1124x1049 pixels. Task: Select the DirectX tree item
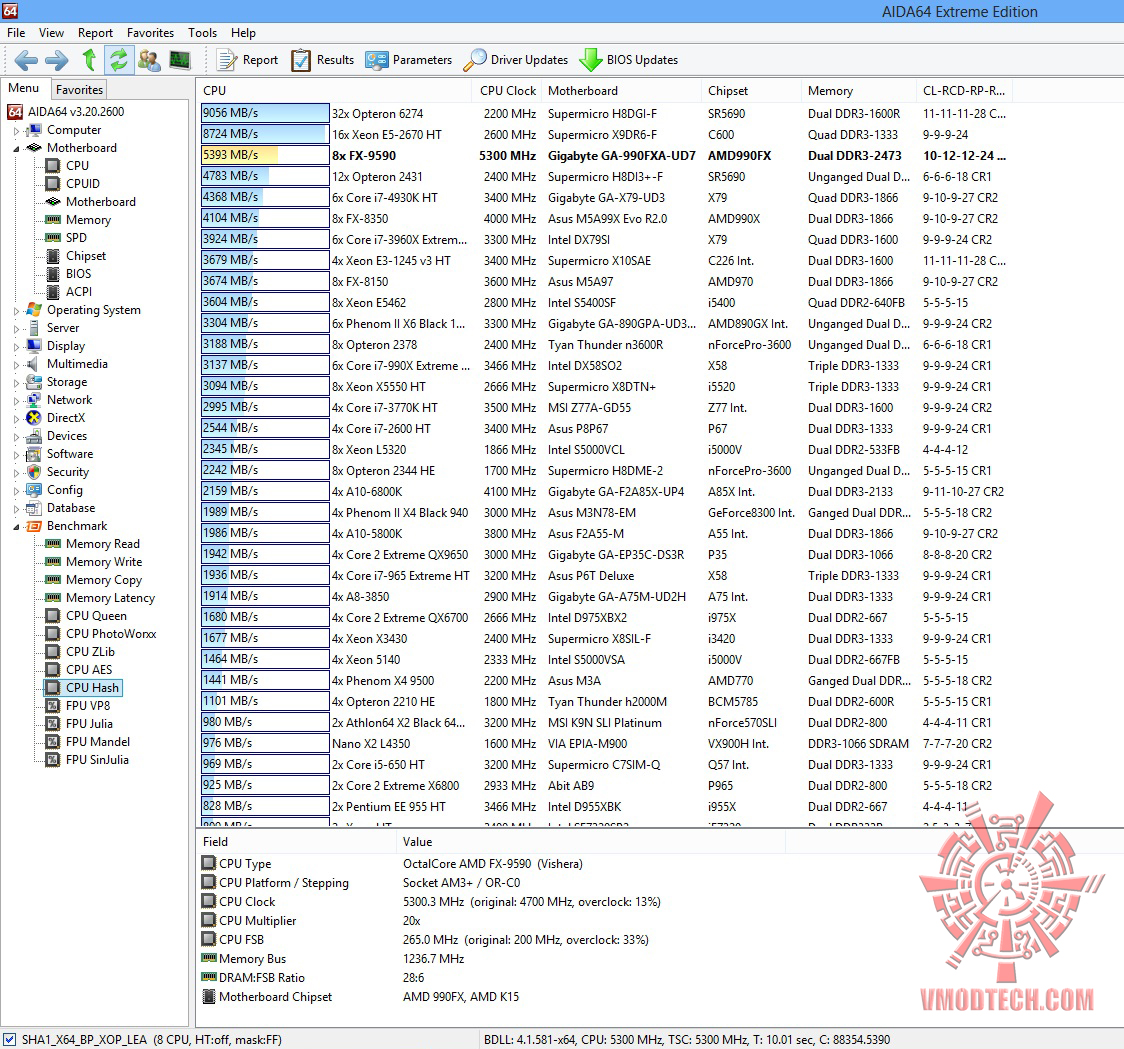(66, 418)
